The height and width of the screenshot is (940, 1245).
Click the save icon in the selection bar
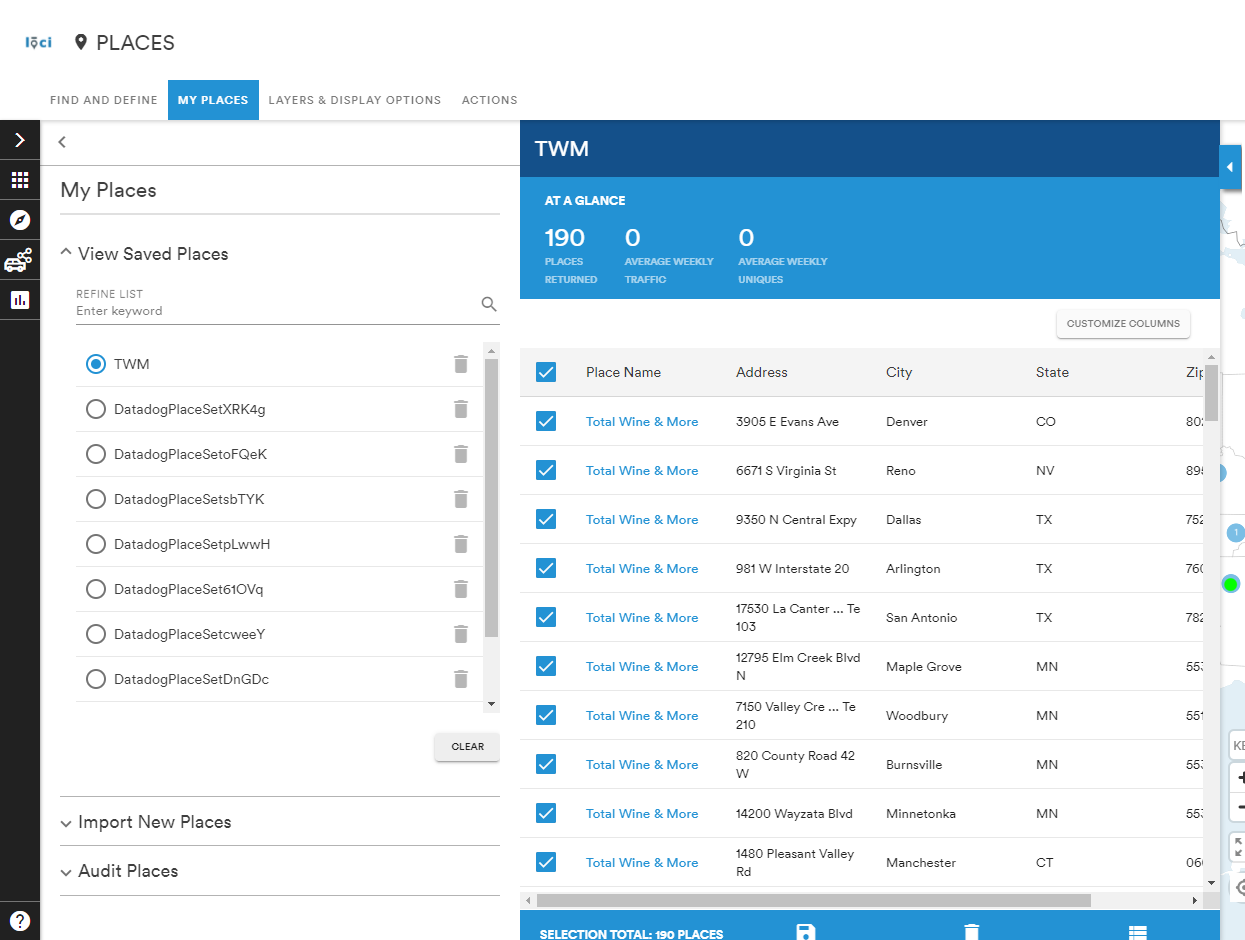coord(805,932)
